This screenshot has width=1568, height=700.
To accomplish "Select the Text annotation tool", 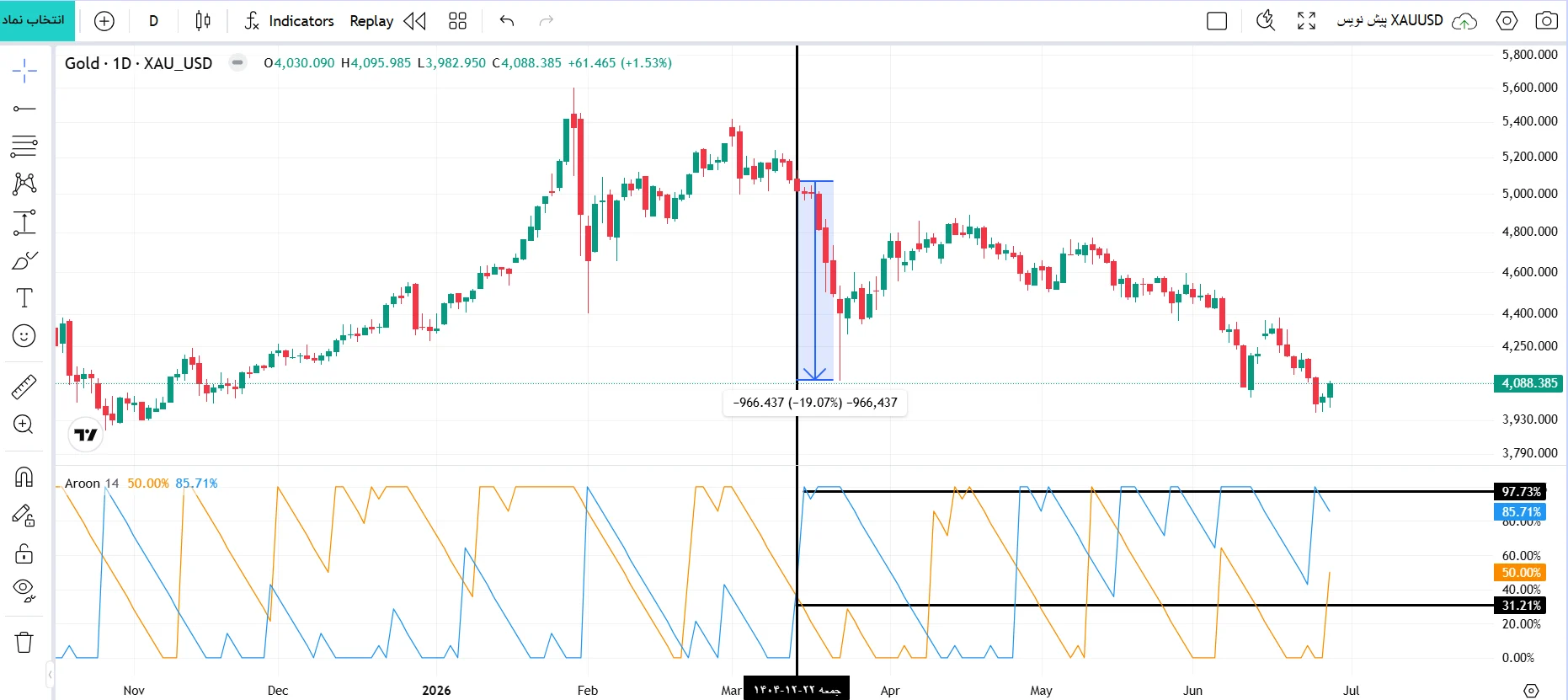I will coord(24,298).
